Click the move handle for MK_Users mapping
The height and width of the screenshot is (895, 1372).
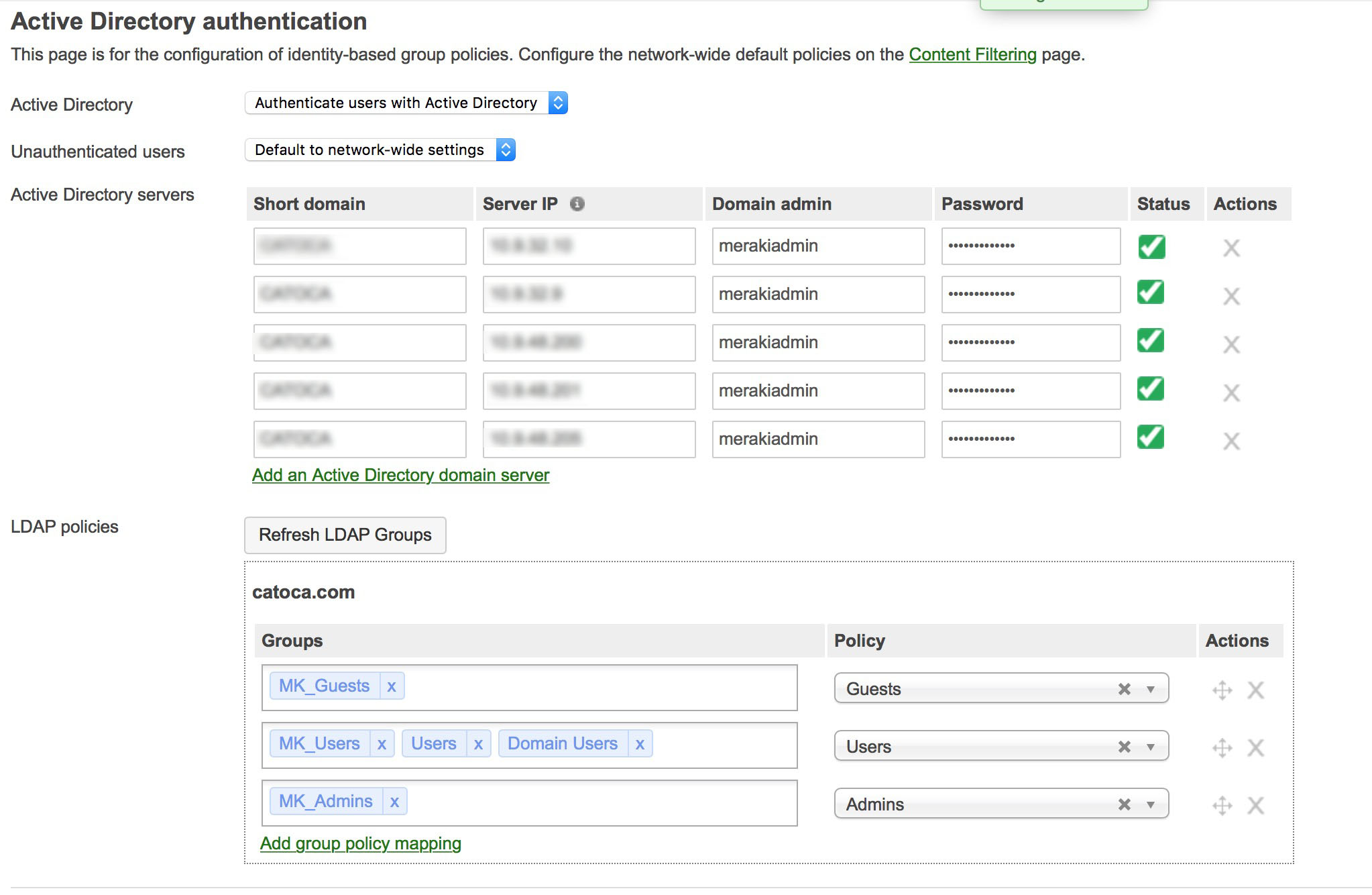click(1222, 747)
